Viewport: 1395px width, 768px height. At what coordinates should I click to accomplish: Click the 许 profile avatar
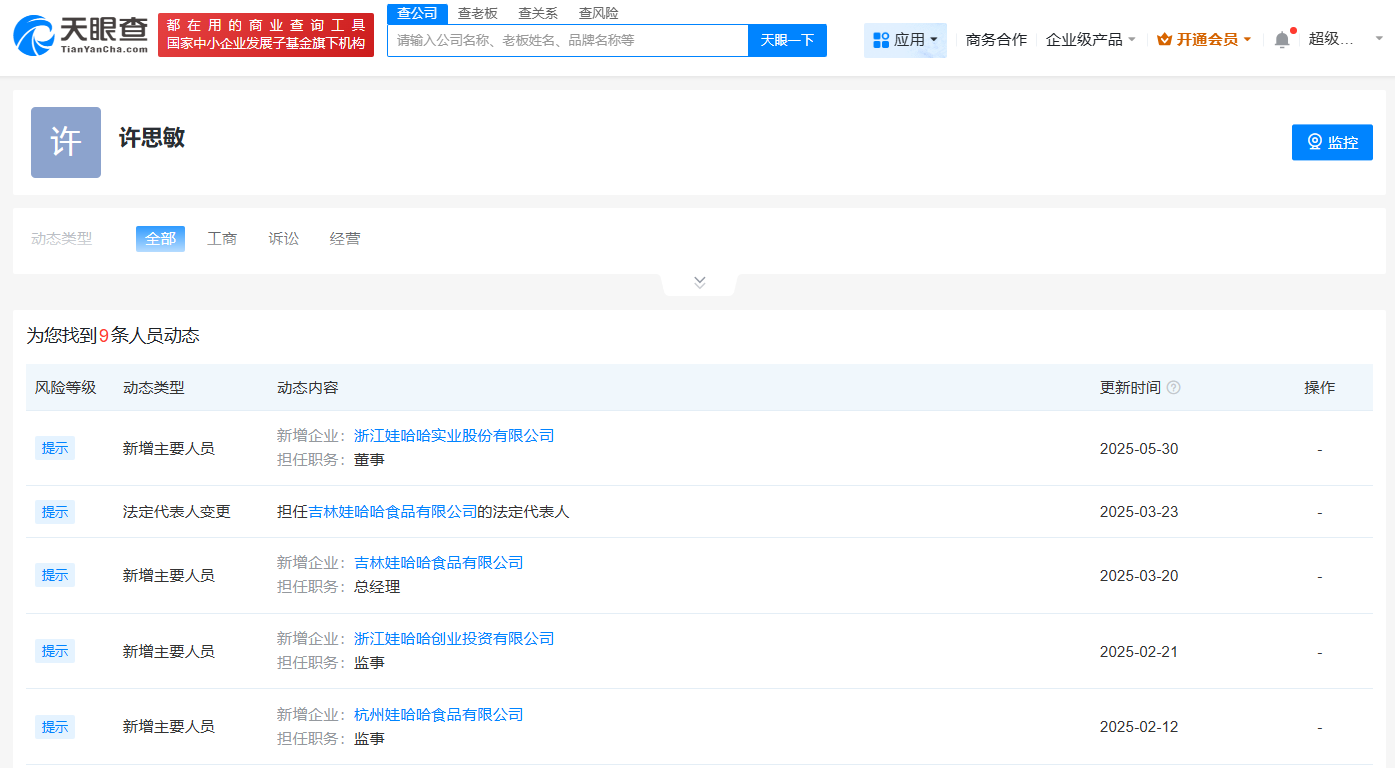coord(65,142)
